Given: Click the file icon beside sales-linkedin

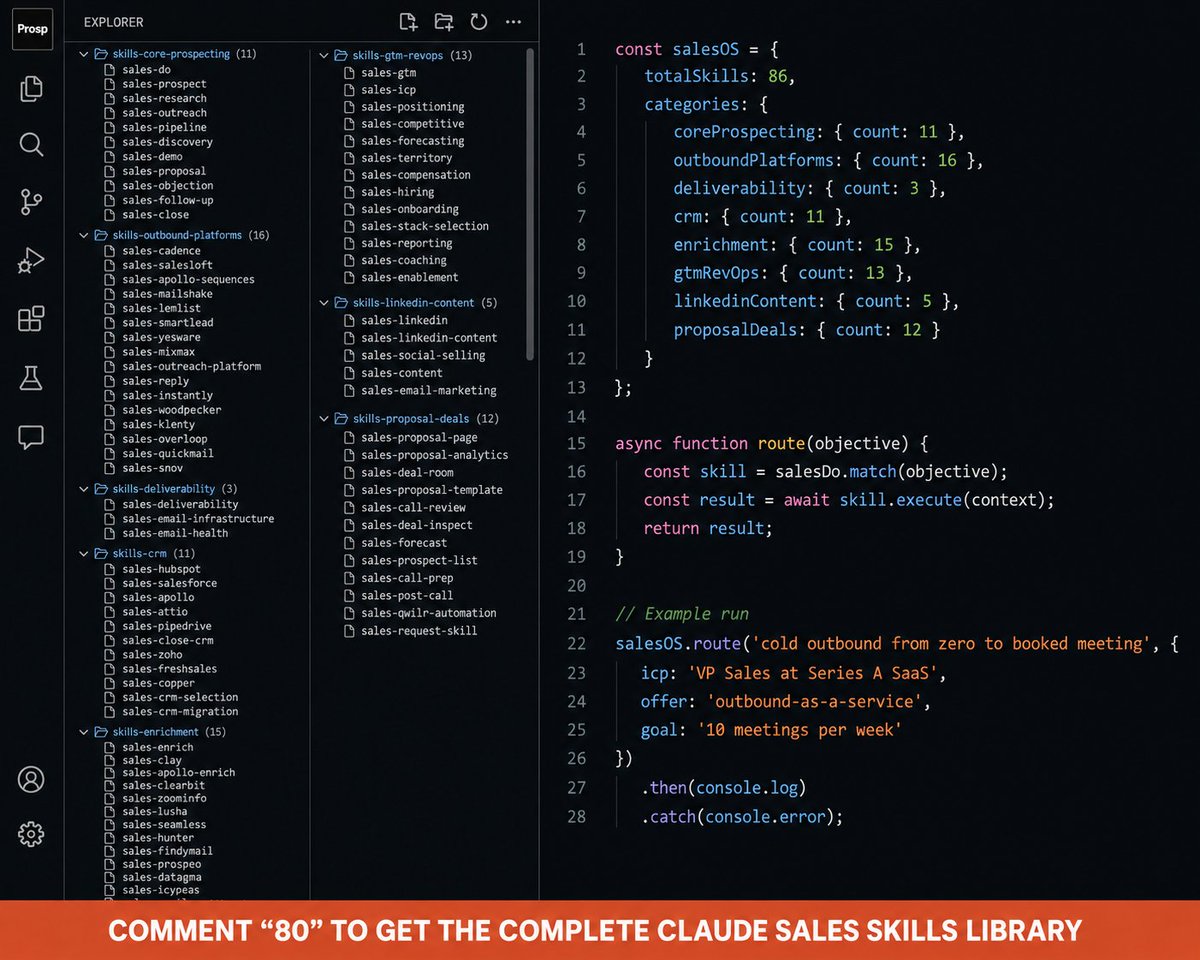Looking at the screenshot, I should pos(349,320).
